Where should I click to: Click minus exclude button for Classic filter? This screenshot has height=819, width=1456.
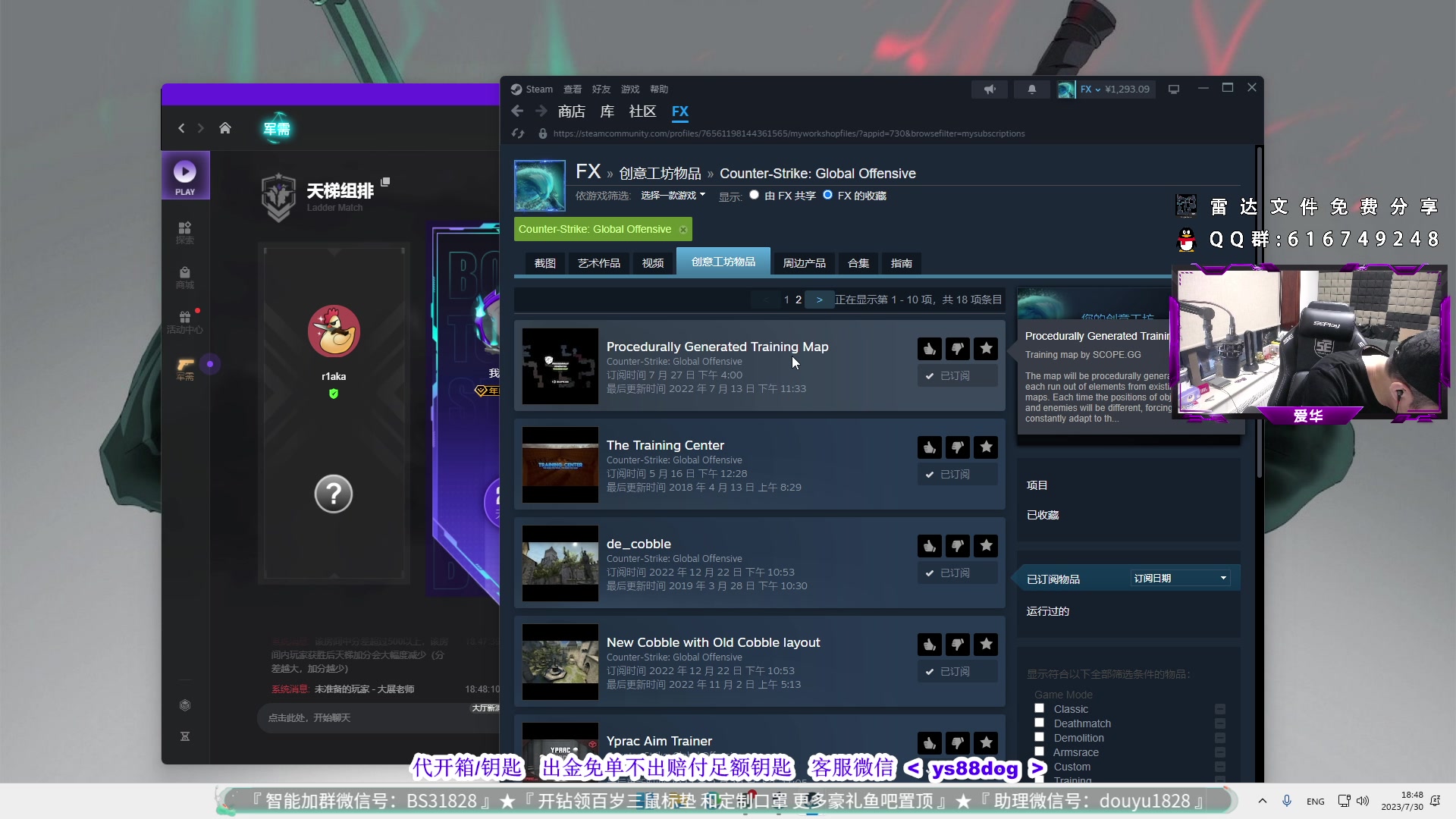[x=1220, y=709]
